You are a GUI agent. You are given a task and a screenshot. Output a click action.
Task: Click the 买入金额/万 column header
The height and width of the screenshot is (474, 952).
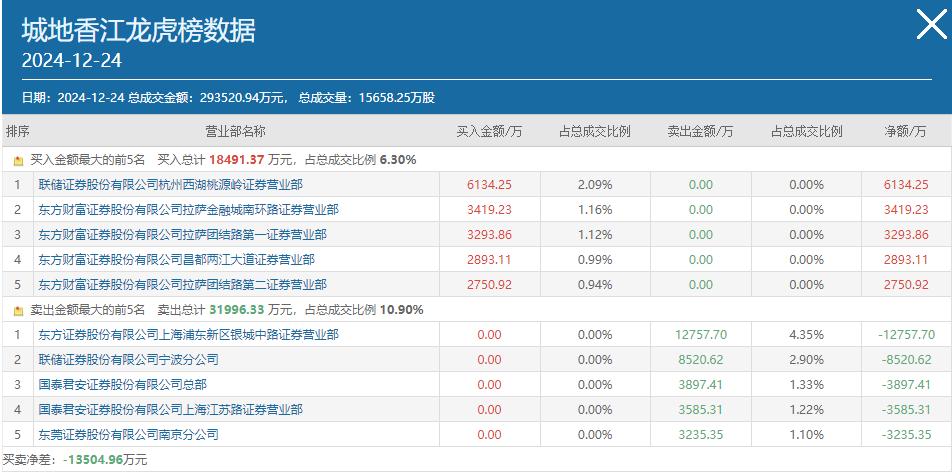489,132
